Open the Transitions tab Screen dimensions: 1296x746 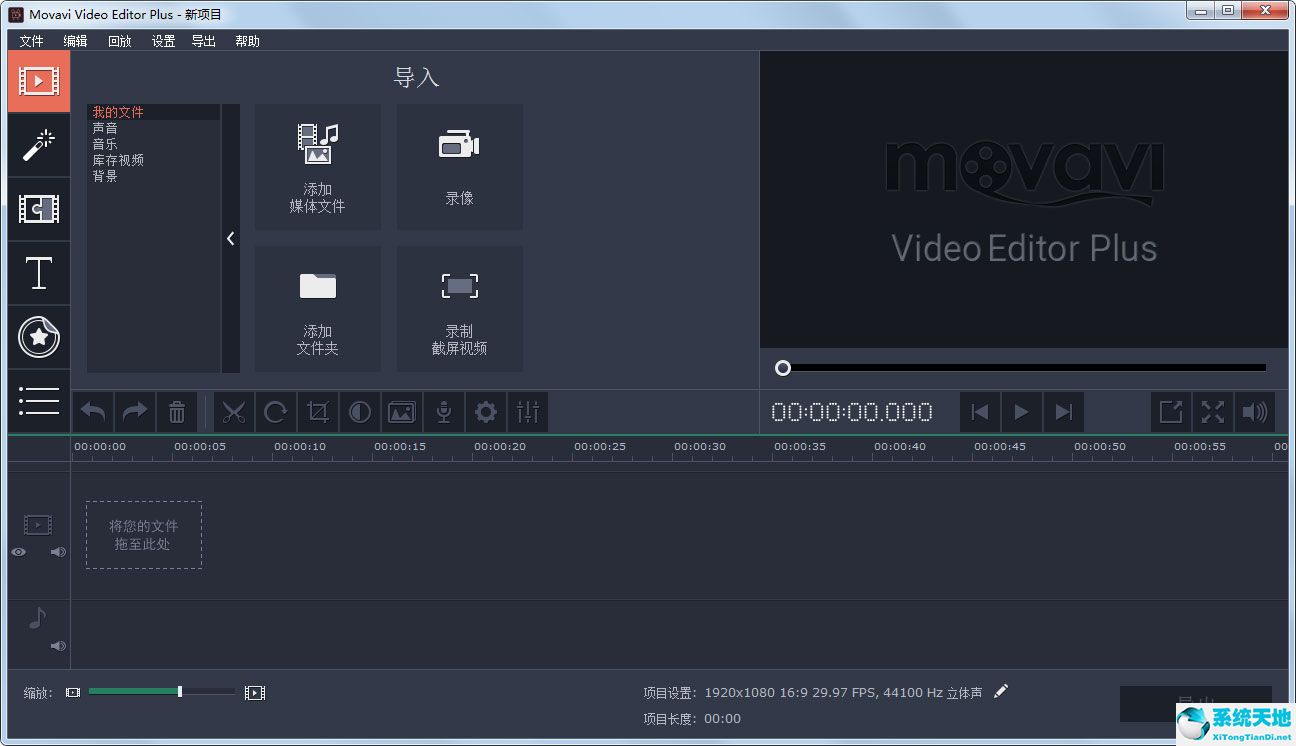click(39, 209)
